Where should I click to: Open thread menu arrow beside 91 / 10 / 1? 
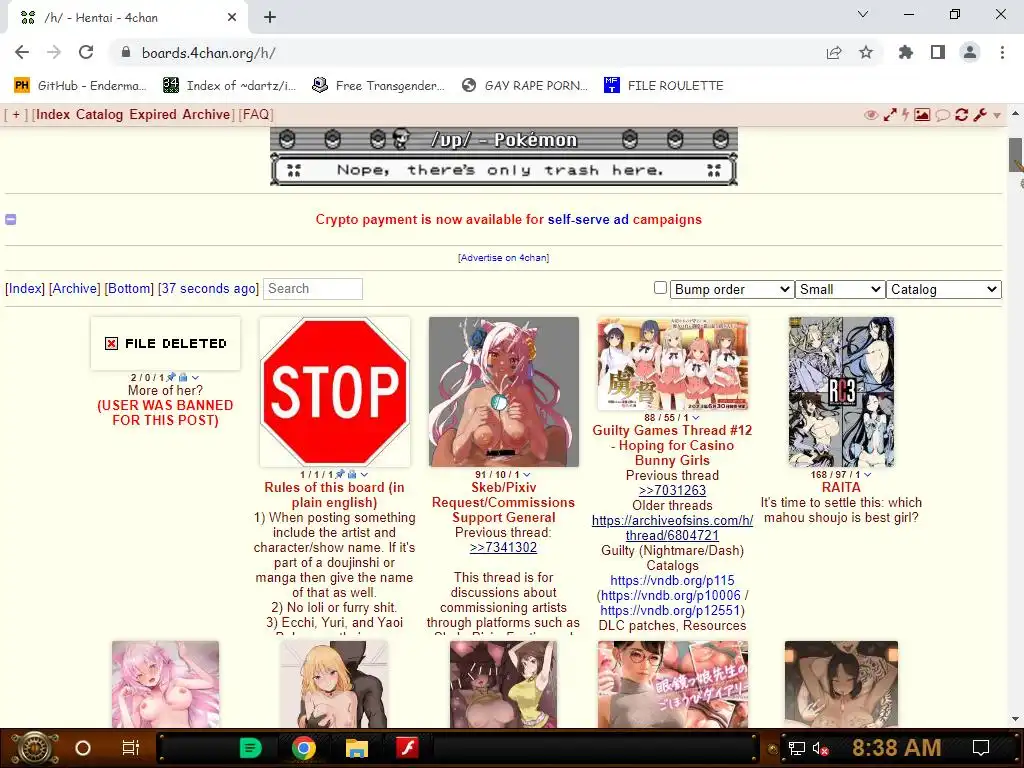click(x=526, y=475)
